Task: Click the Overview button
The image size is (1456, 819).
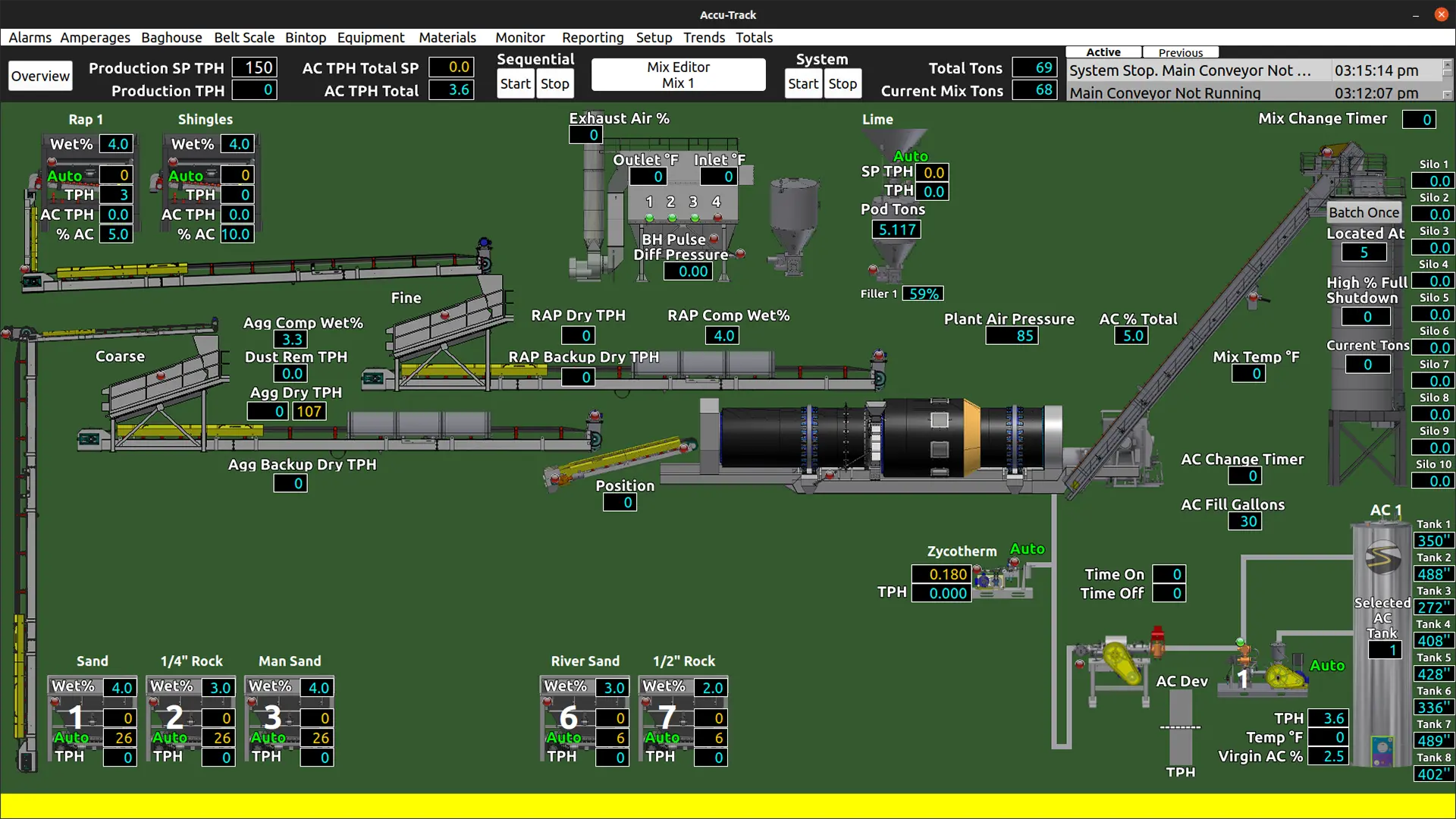Action: [x=40, y=76]
